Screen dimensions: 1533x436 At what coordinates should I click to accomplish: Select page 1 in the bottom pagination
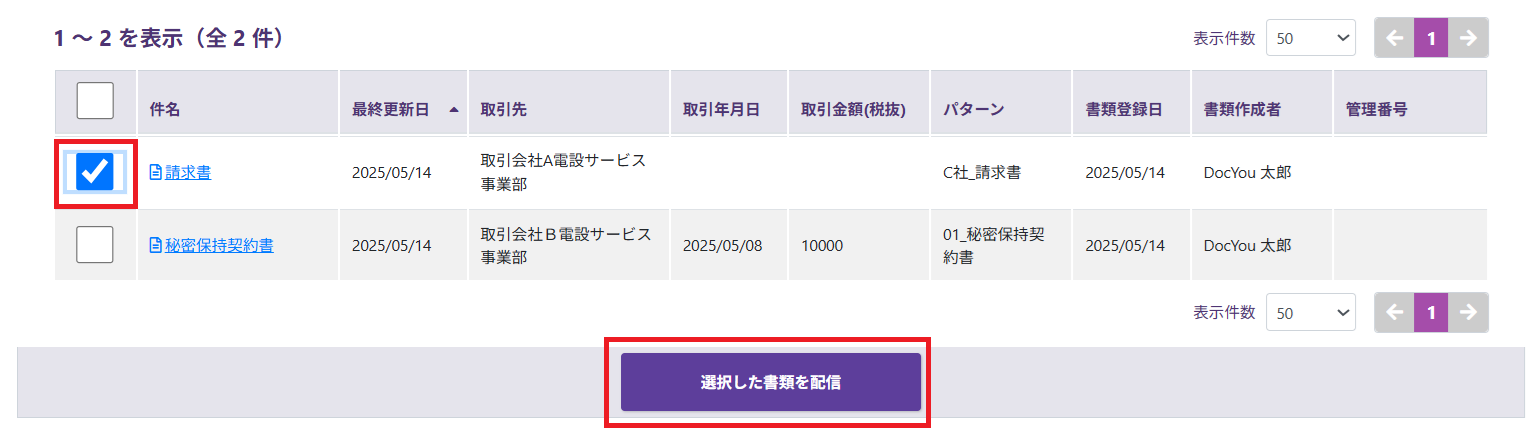pos(1431,313)
